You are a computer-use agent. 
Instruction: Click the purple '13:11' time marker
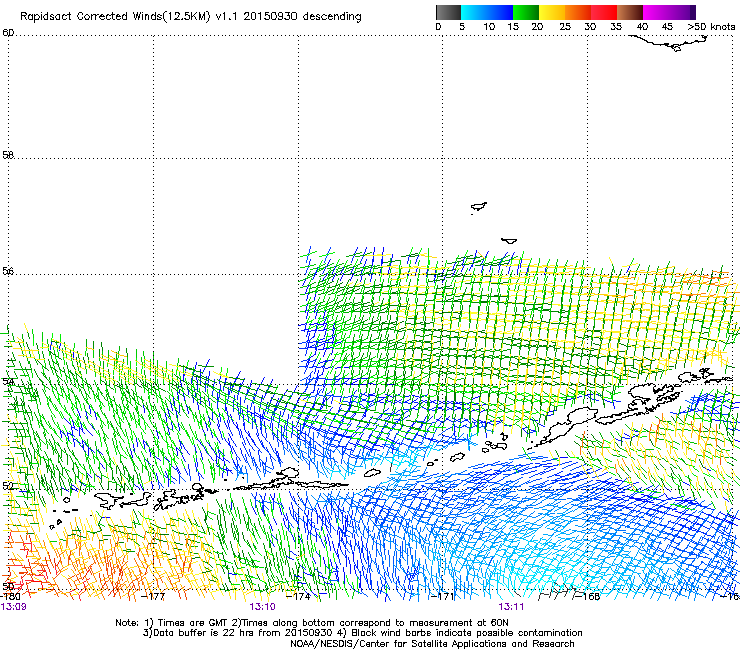point(511,607)
